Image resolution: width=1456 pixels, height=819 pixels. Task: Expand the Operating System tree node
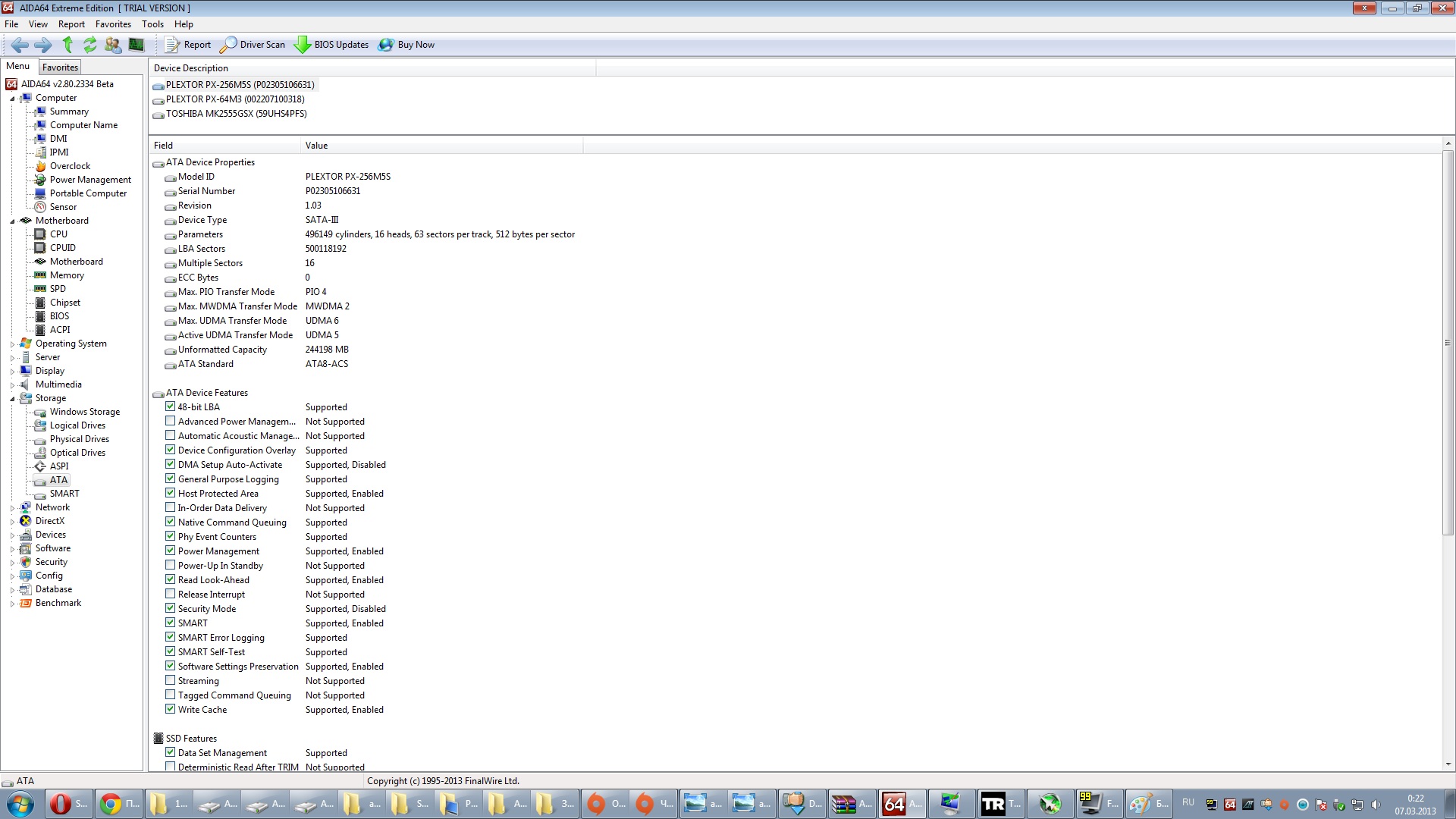(x=12, y=344)
